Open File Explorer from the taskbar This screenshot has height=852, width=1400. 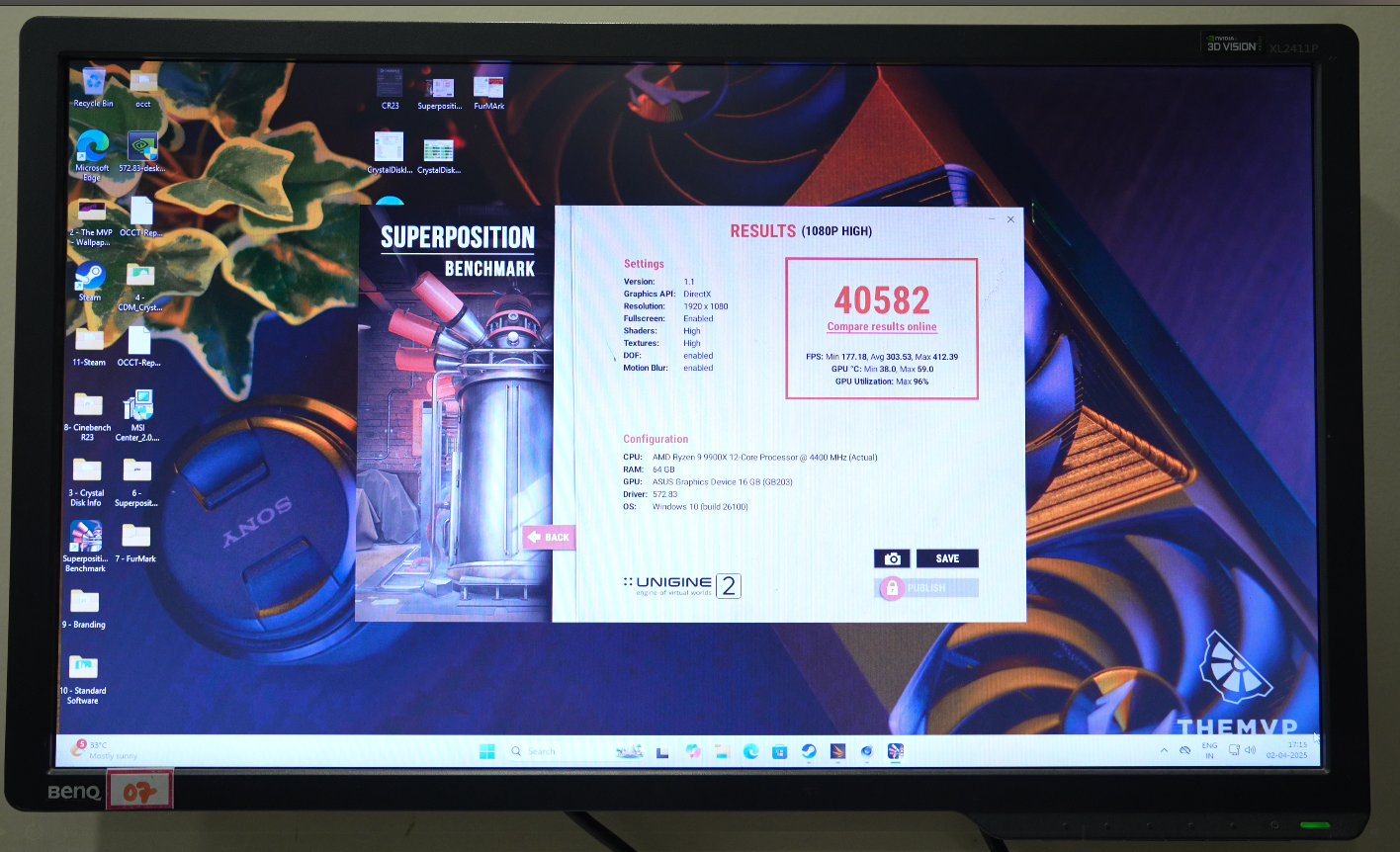pos(722,751)
